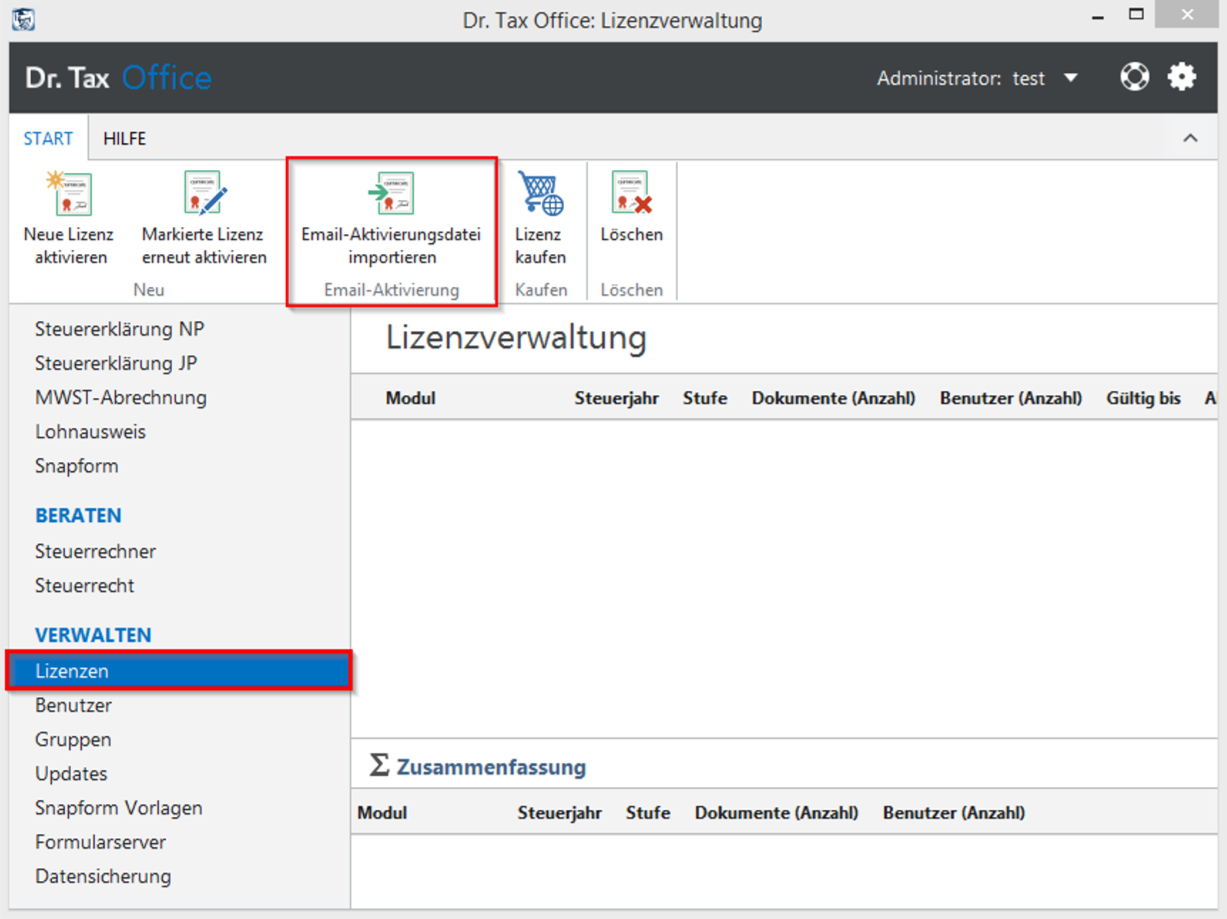
Task: Click the Neue Lizenz aktivieren icon
Action: tap(69, 193)
